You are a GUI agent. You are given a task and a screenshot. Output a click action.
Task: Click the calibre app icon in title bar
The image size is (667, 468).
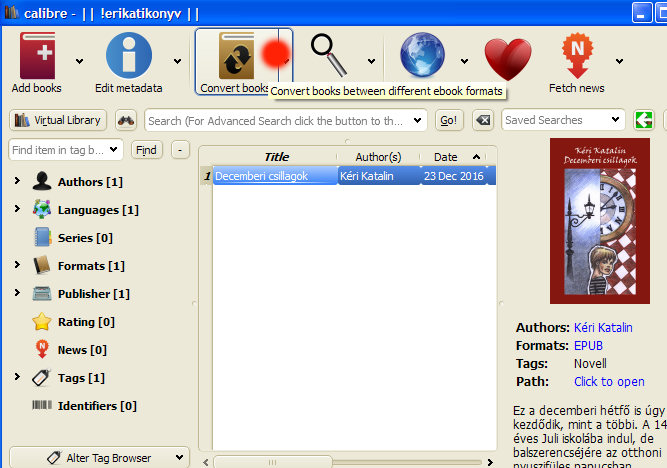click(11, 13)
